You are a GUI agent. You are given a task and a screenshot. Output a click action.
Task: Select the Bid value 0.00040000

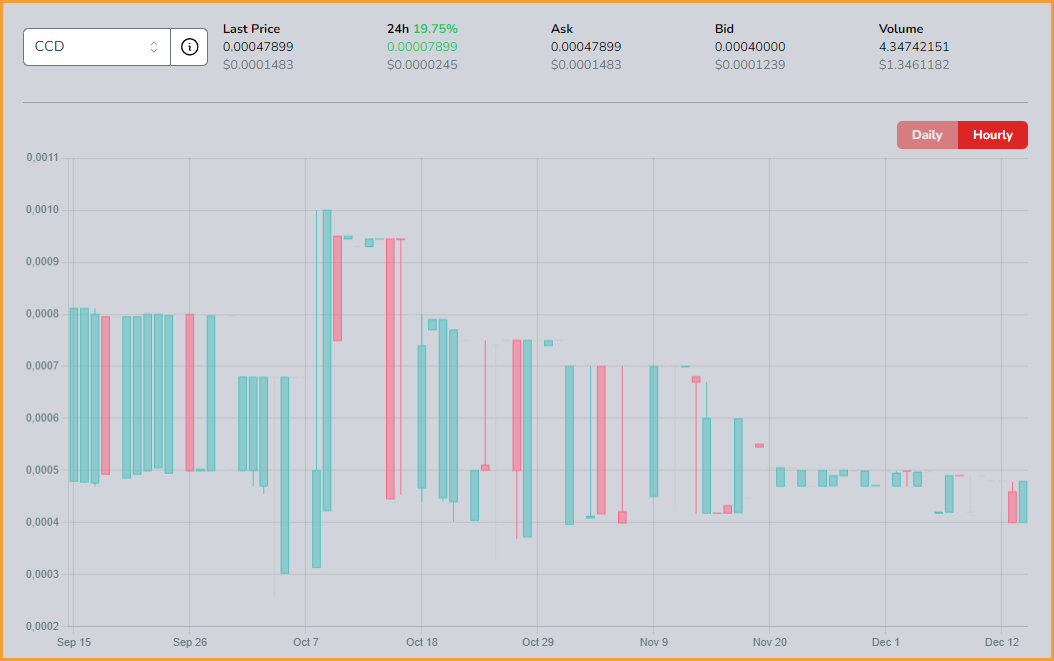[x=750, y=47]
